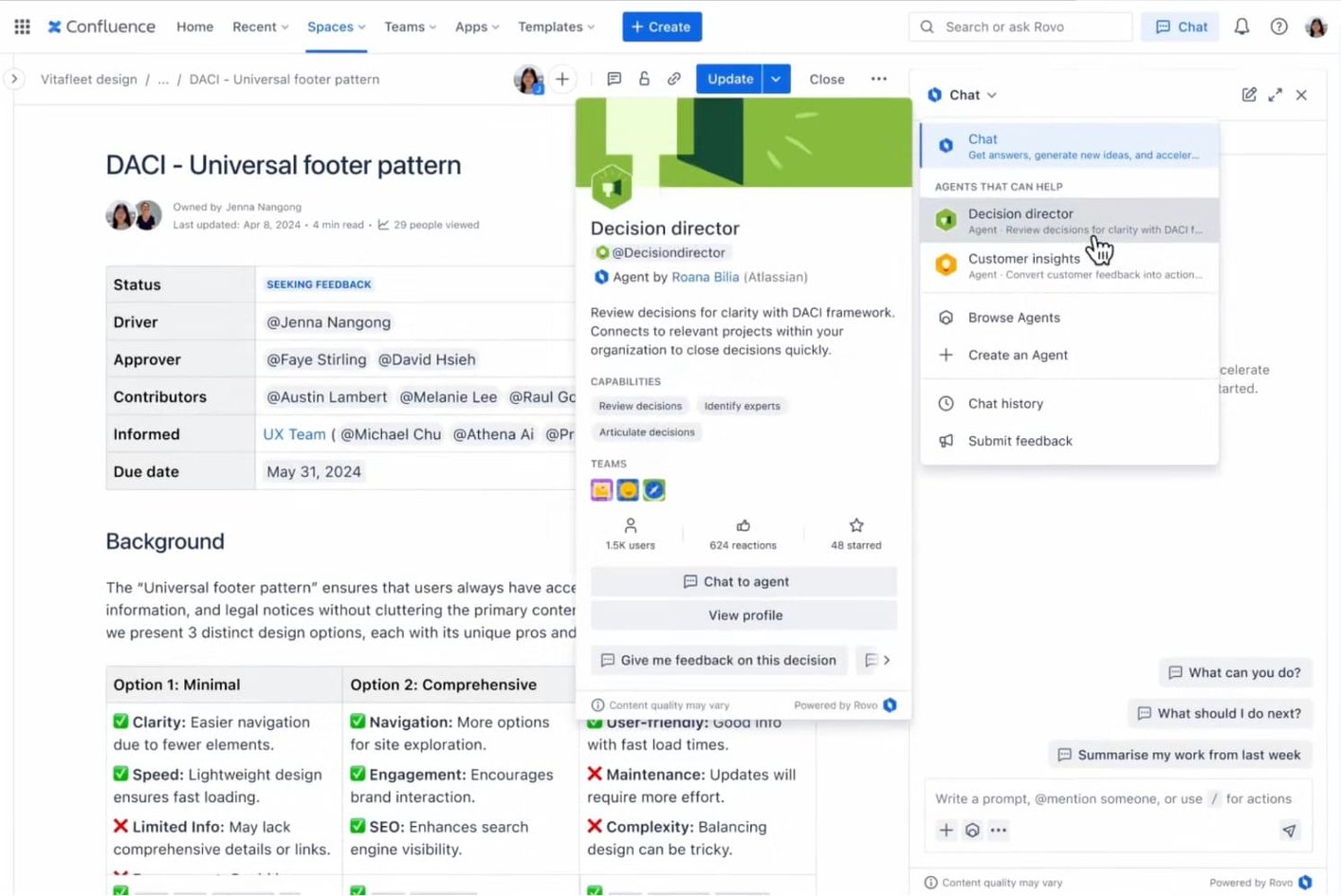Click the help question mark icon
The image size is (1341, 896).
(x=1278, y=27)
